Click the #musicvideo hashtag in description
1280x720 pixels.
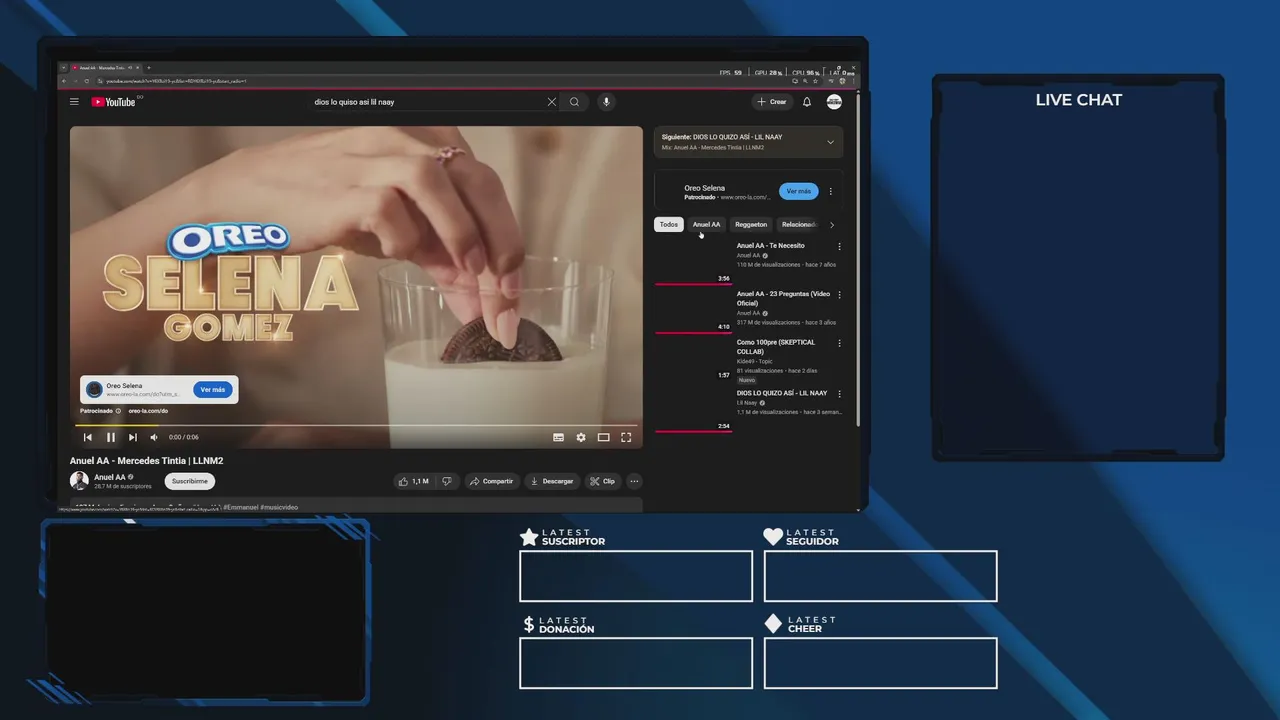[279, 507]
